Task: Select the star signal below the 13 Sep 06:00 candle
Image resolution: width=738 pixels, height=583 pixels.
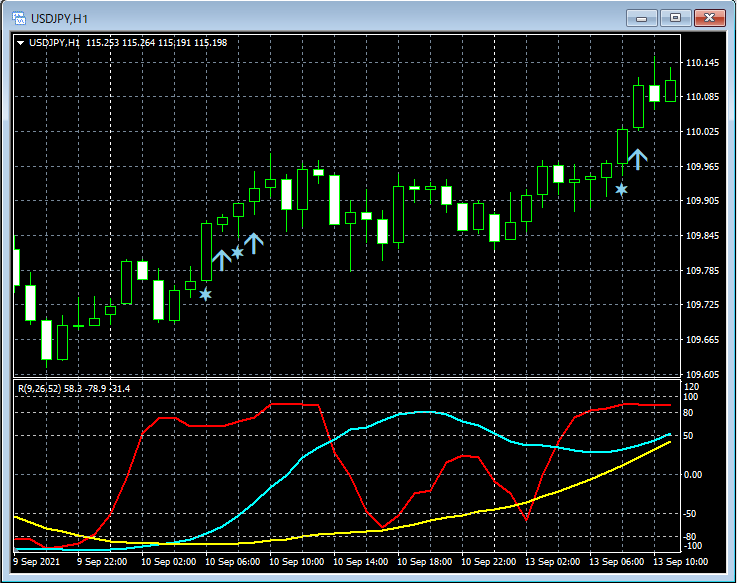Action: [x=621, y=190]
